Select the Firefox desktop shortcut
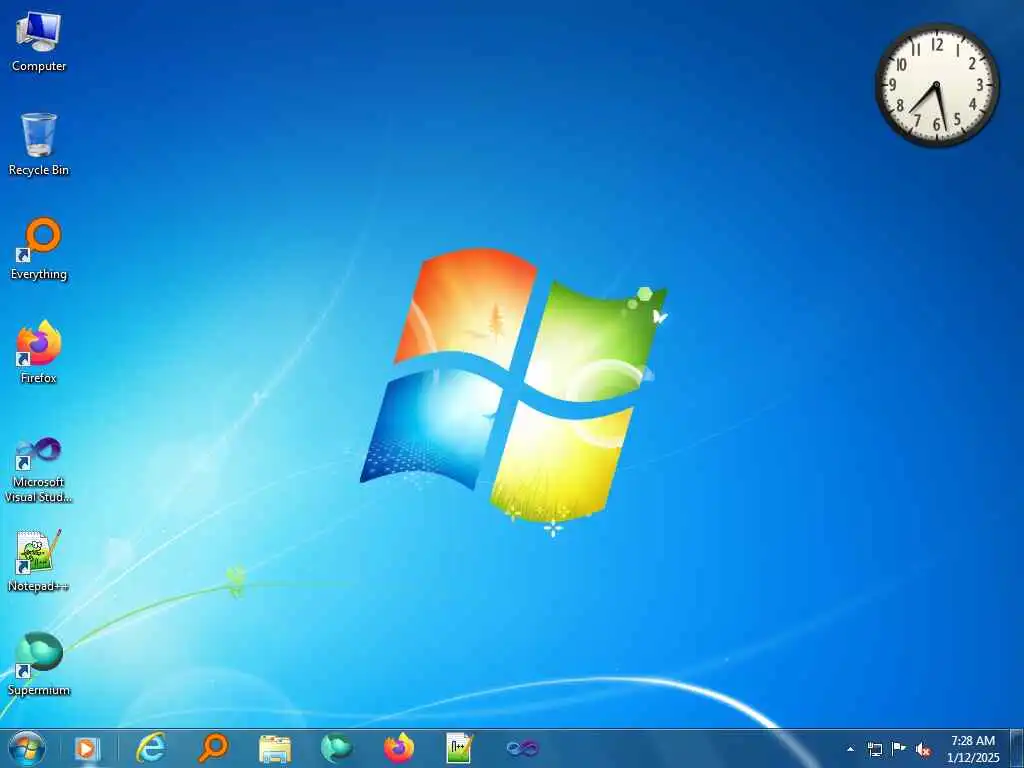The height and width of the screenshot is (768, 1024). (x=39, y=352)
